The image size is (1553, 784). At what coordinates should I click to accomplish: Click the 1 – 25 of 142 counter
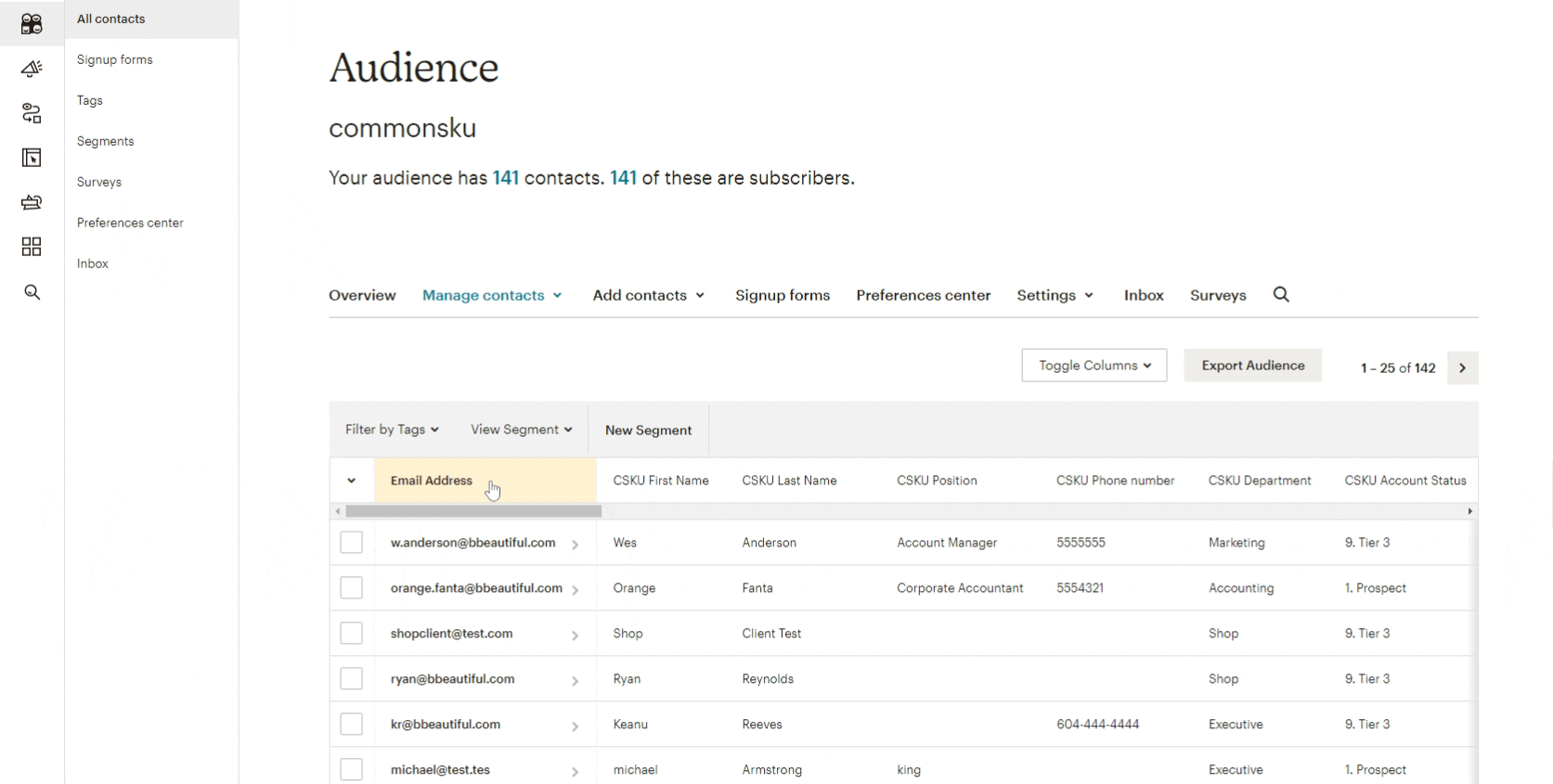pos(1398,368)
